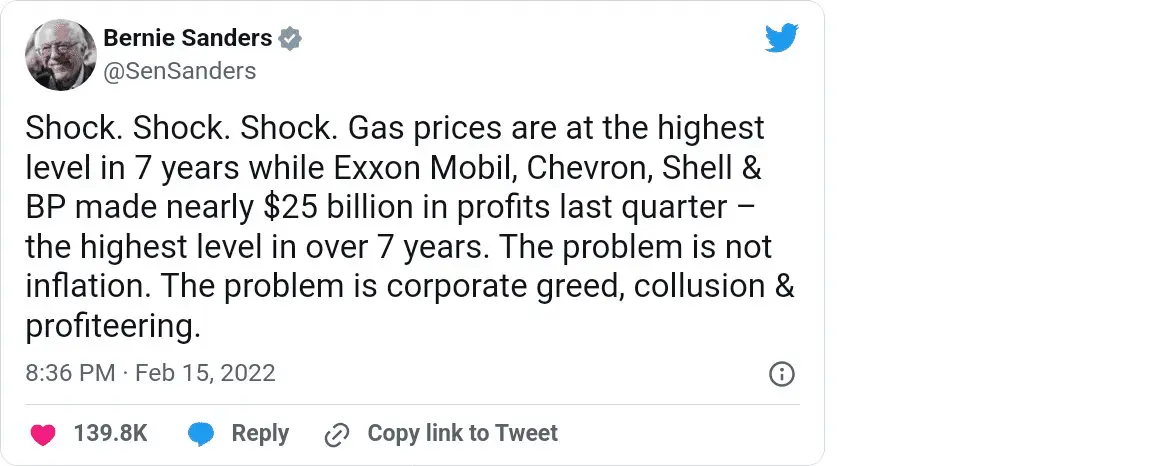Click the blue reply speech bubble icon
Image resolution: width=1152 pixels, height=466 pixels.
pyautogui.click(x=201, y=434)
